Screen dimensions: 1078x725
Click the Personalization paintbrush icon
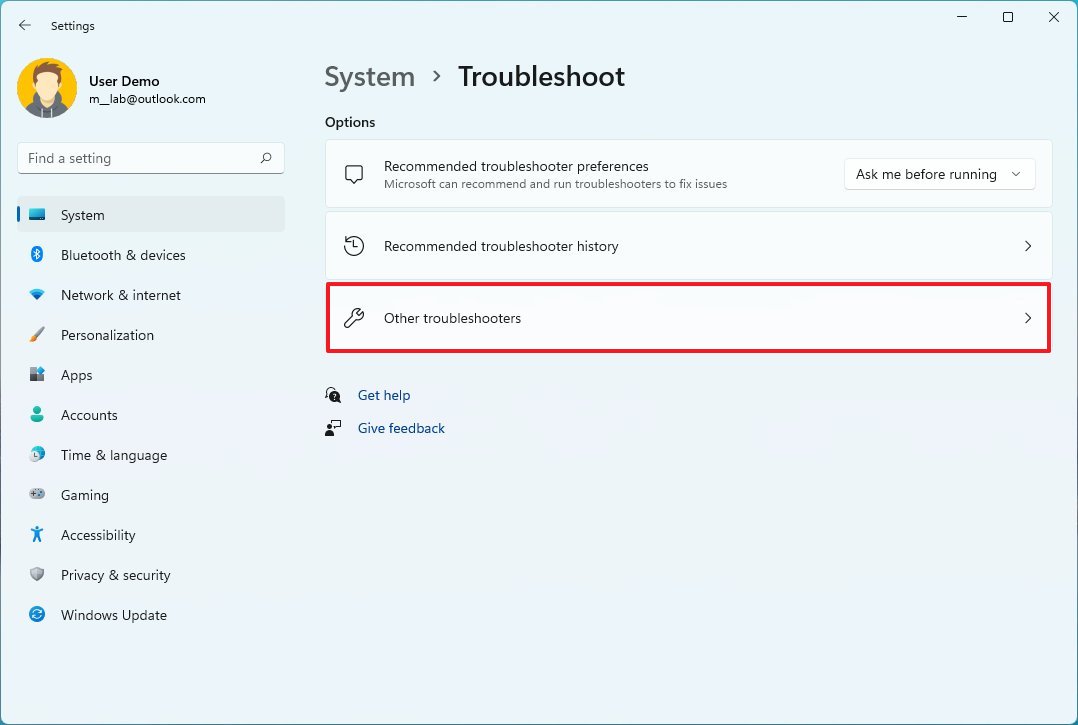[x=37, y=335]
